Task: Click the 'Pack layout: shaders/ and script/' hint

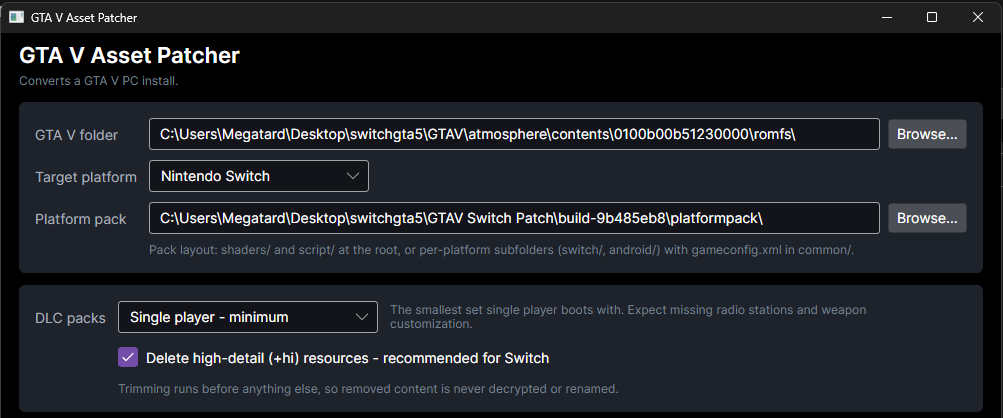Action: click(502, 250)
